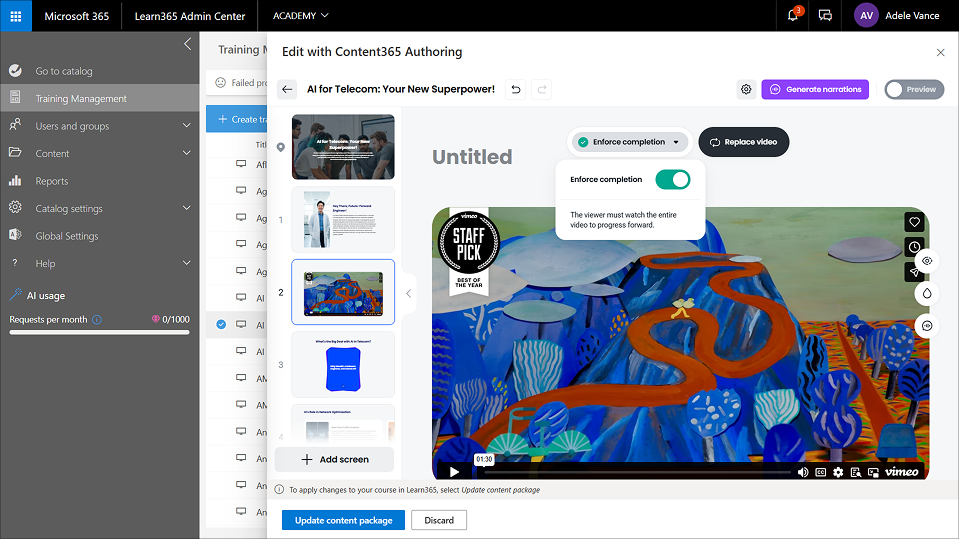Image resolution: width=959 pixels, height=539 pixels.
Task: Like the video with the heart icon
Action: [x=914, y=222]
